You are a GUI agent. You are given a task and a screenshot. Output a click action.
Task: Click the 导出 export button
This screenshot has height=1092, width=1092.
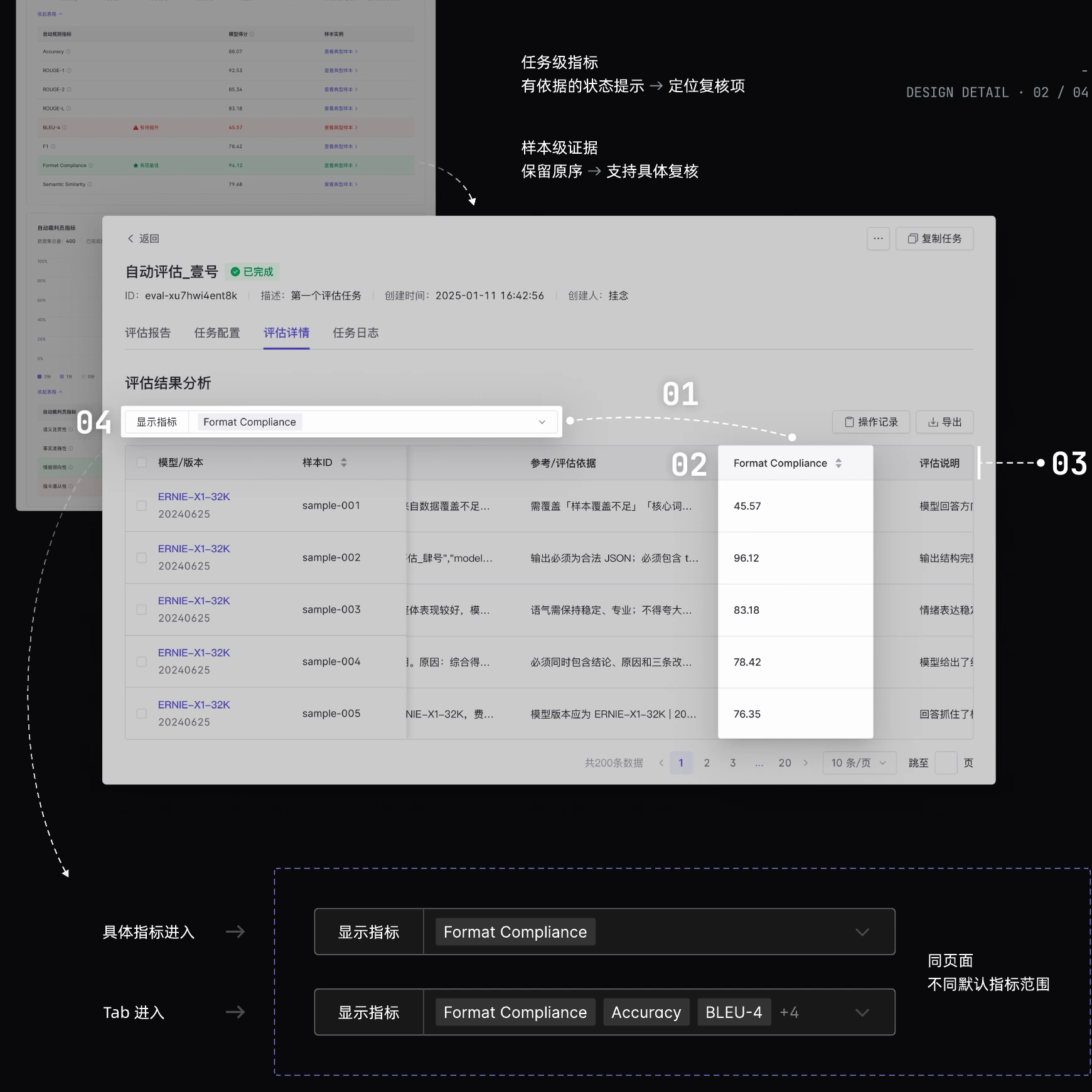click(x=945, y=422)
